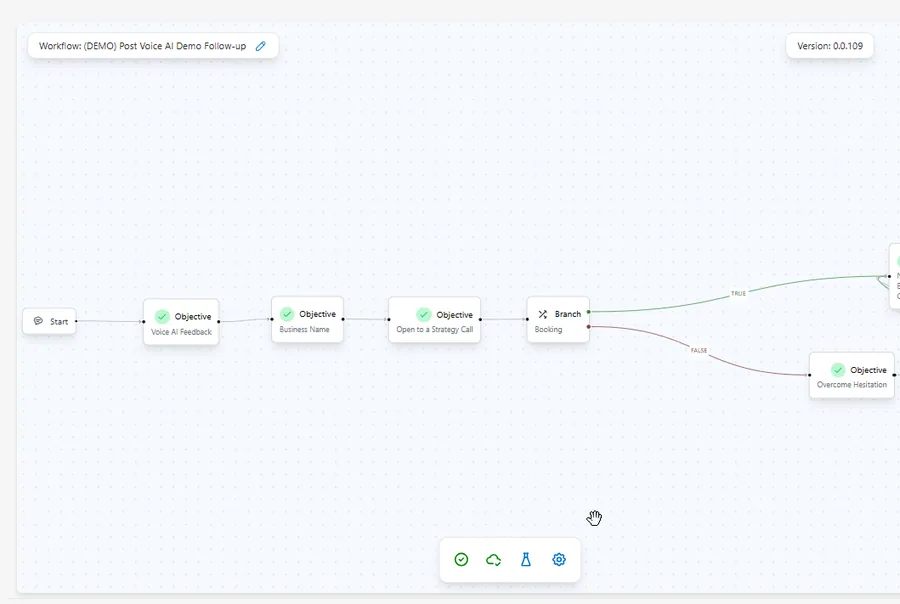Viewport: 900px width, 604px height.
Task: Click the green TRUE output handle on Branch node
Action: pyautogui.click(x=589, y=312)
